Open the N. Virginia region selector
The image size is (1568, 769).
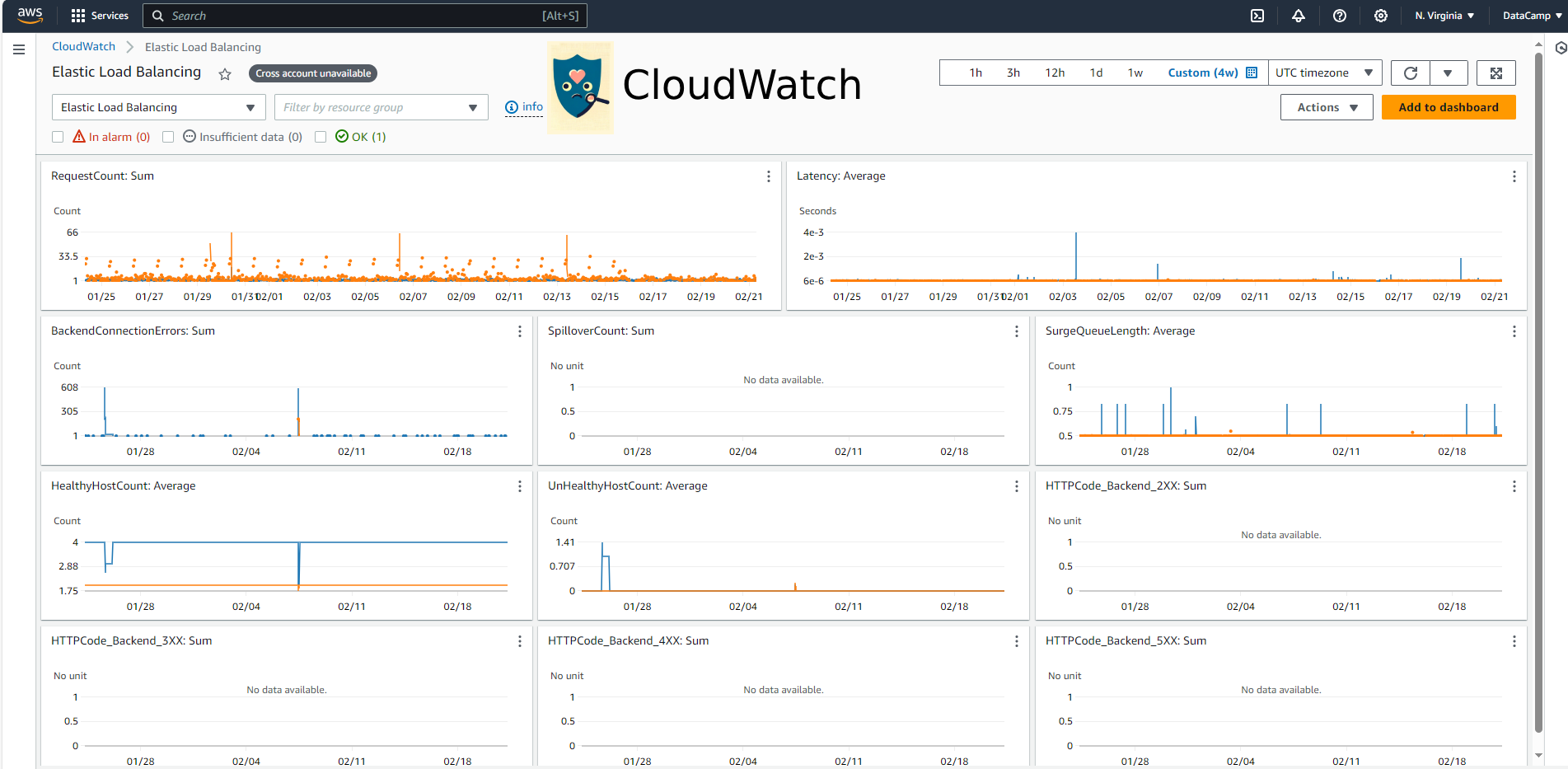[1444, 16]
